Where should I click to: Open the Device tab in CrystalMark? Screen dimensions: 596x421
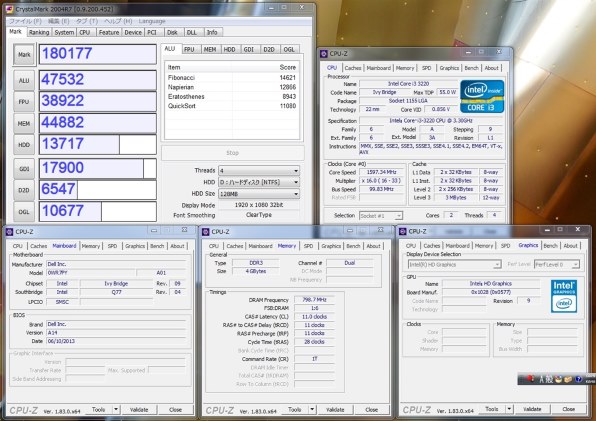[133, 32]
